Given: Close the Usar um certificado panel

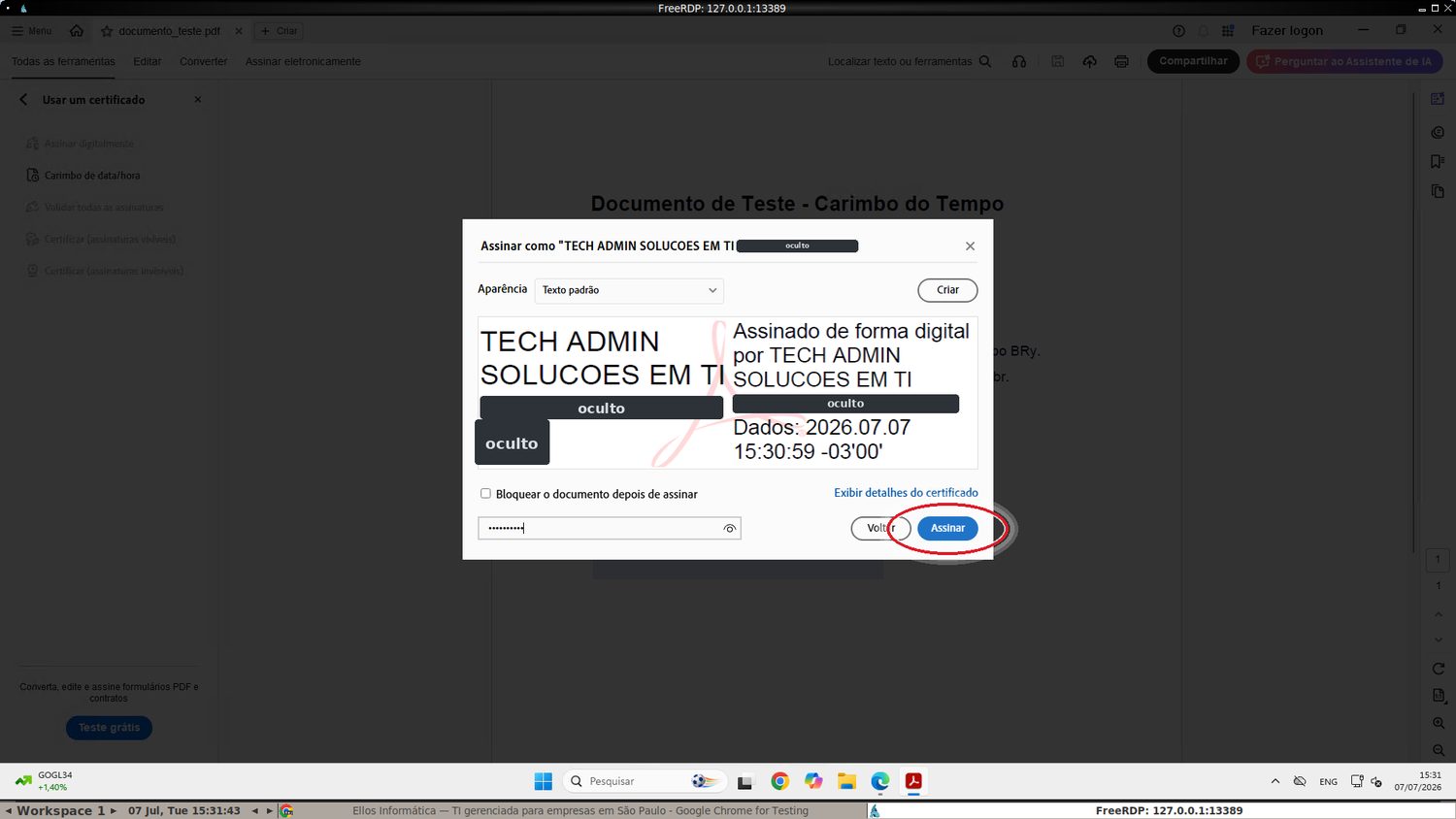Looking at the screenshot, I should [198, 100].
